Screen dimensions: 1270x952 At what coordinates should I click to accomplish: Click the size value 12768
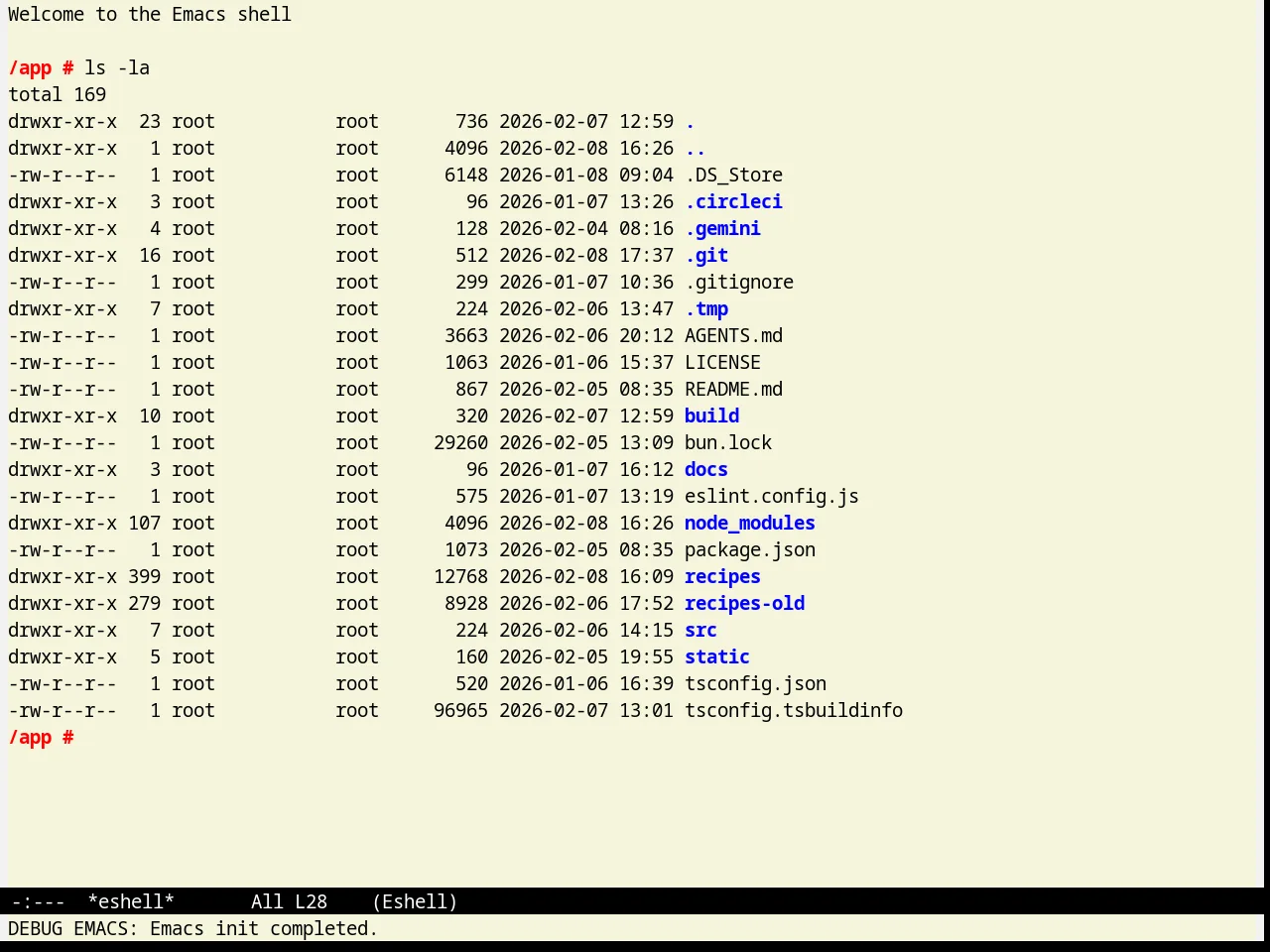pos(460,576)
